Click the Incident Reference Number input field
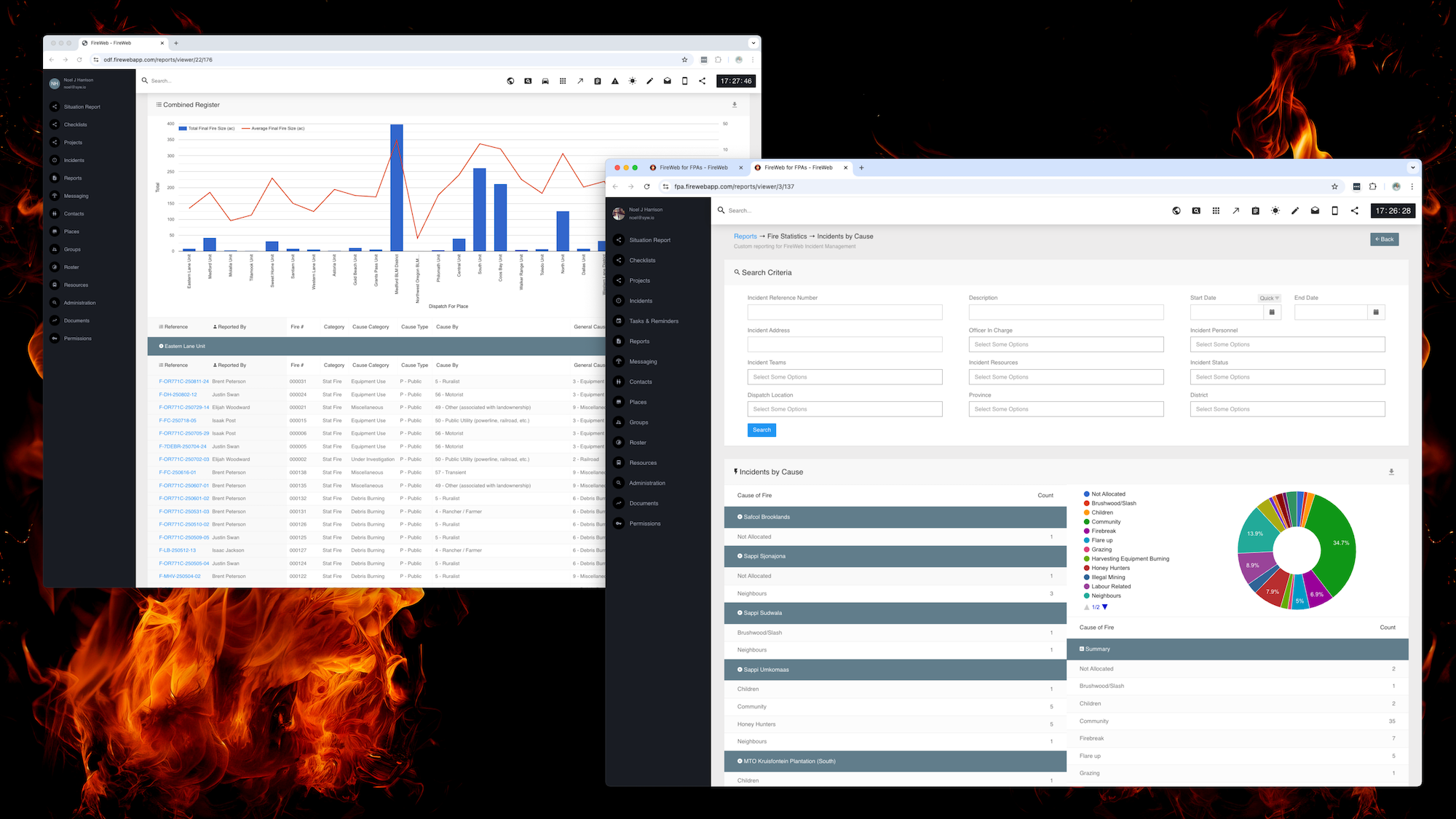This screenshot has width=1456, height=819. (844, 312)
